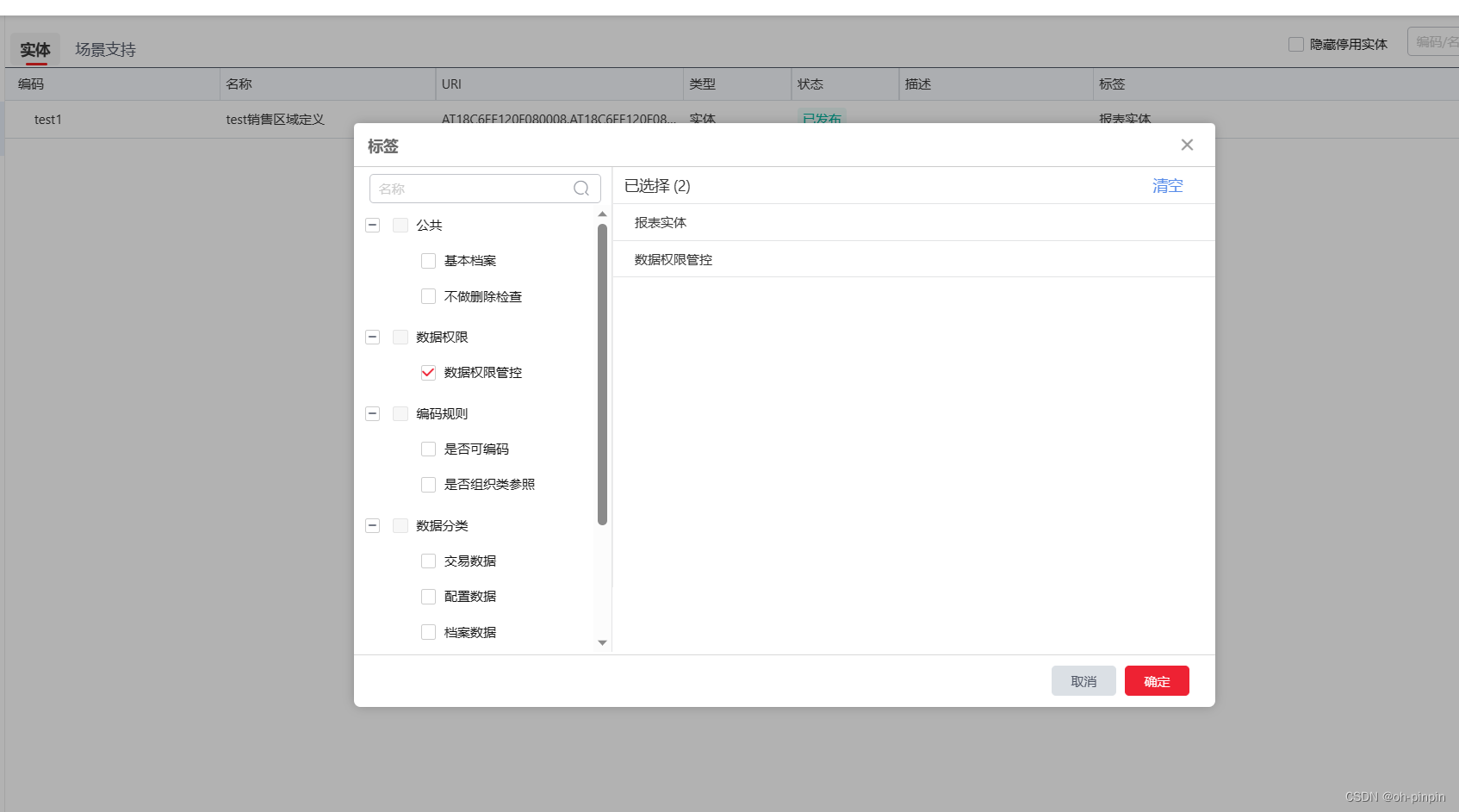Cancel the dialog with 取消 button

coord(1083,680)
